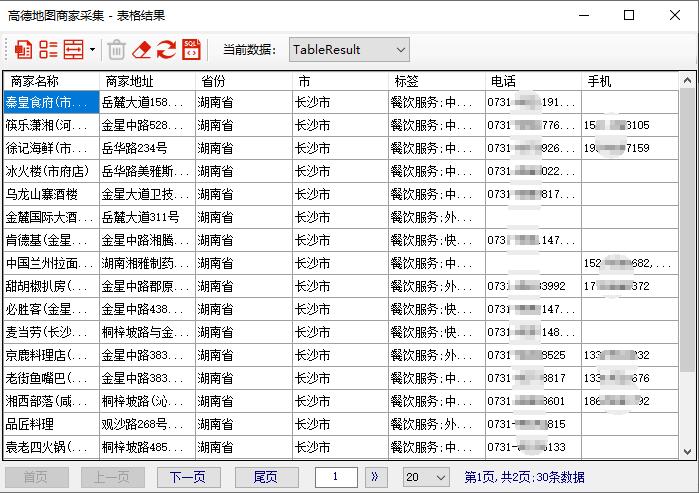
Task: Click the go-to-page double arrow button
Action: pos(376,477)
